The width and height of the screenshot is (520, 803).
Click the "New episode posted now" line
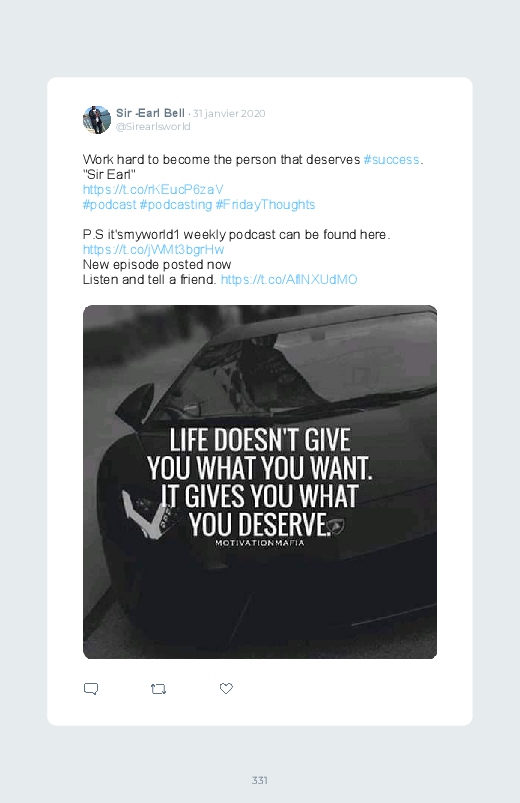[157, 265]
